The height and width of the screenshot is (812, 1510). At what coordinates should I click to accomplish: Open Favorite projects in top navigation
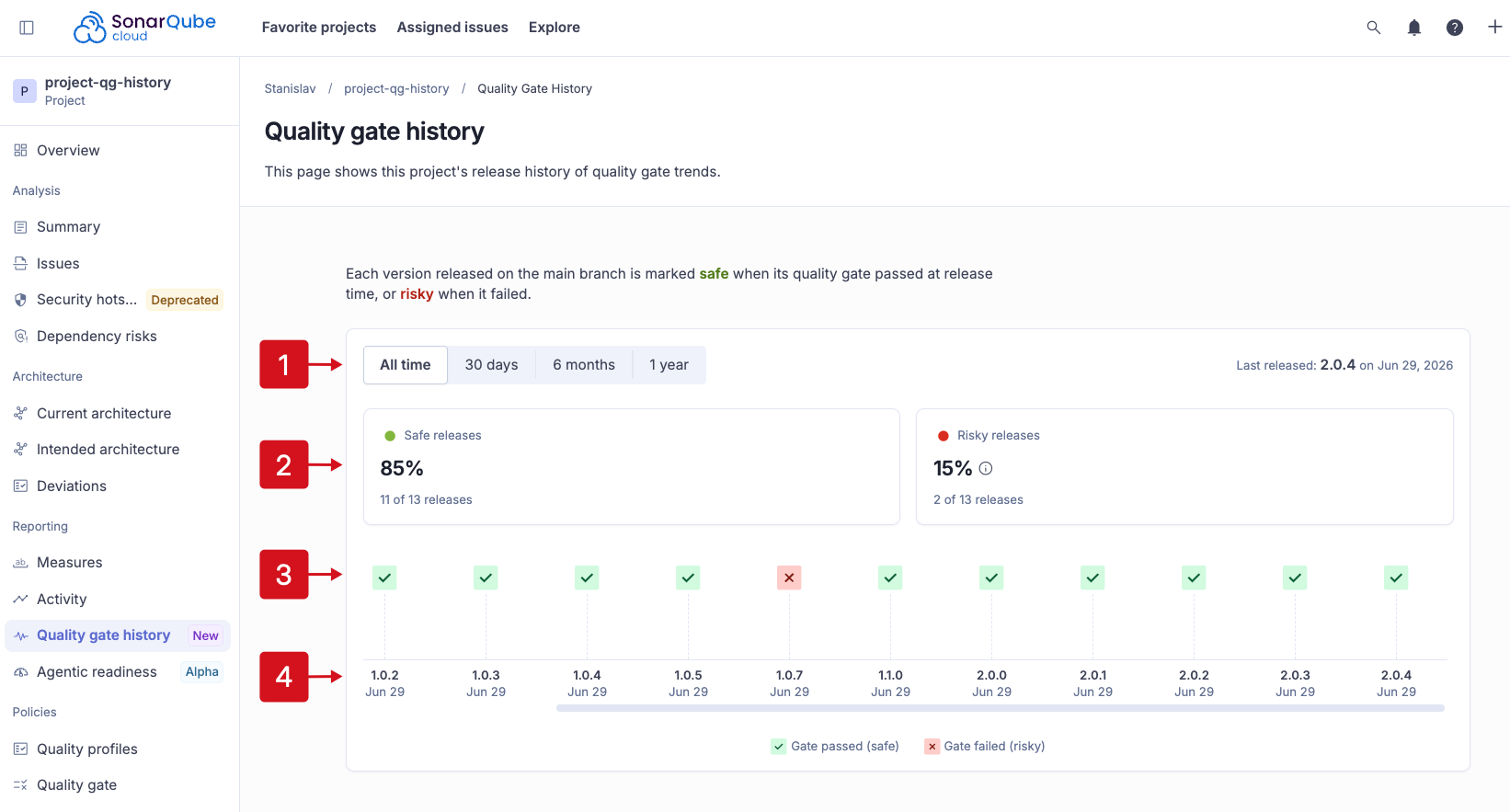tap(319, 28)
